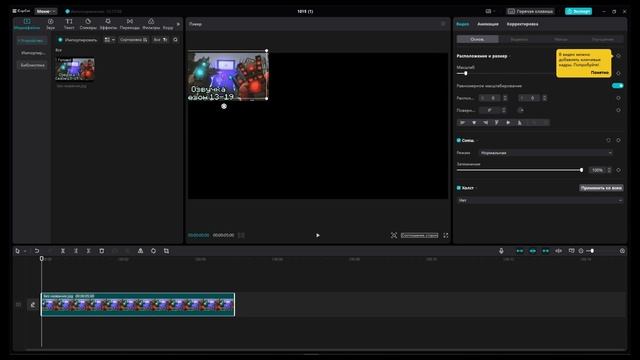Click the rotate handle below the preview clip

(224, 106)
